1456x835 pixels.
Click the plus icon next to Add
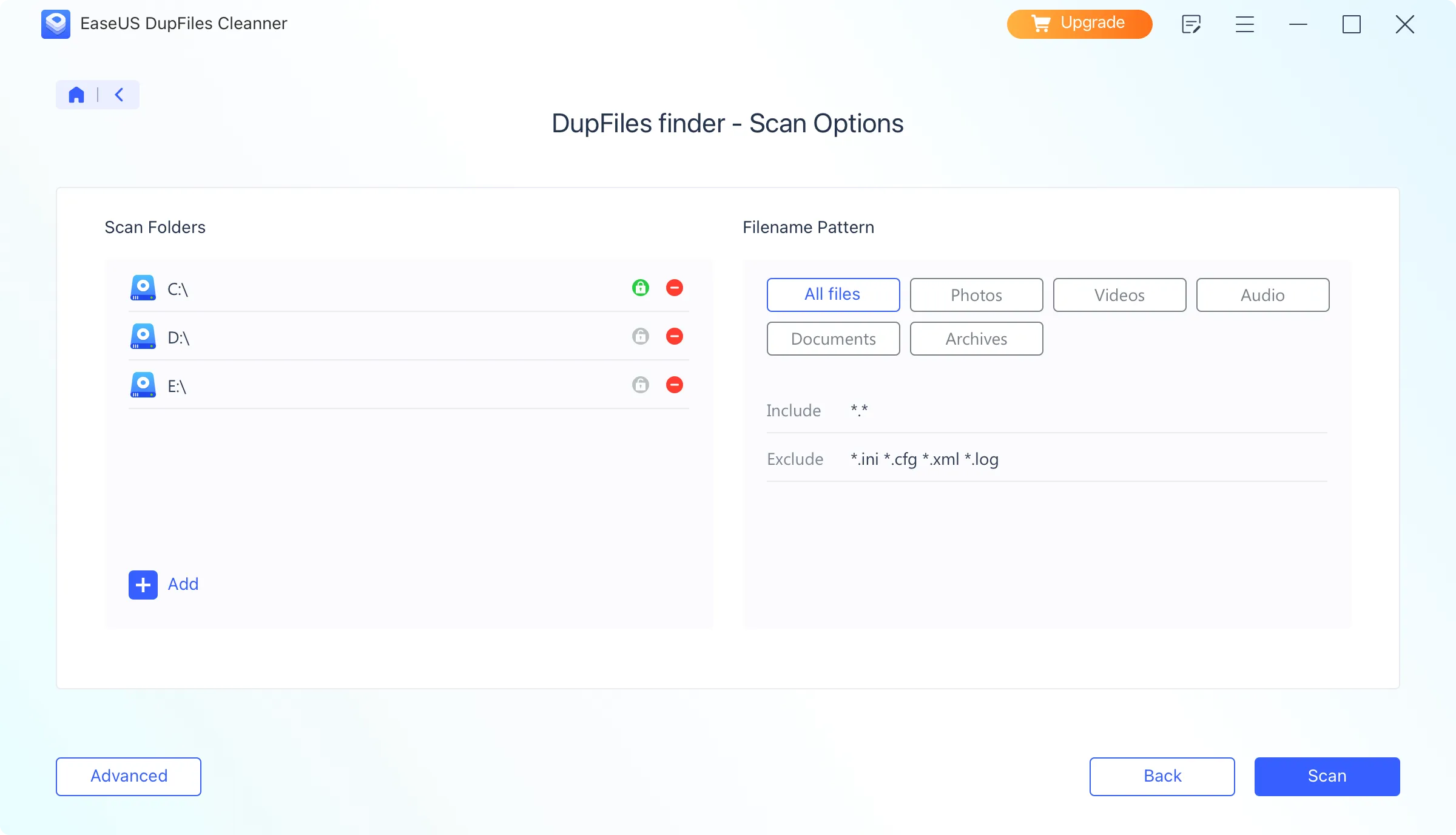click(143, 584)
